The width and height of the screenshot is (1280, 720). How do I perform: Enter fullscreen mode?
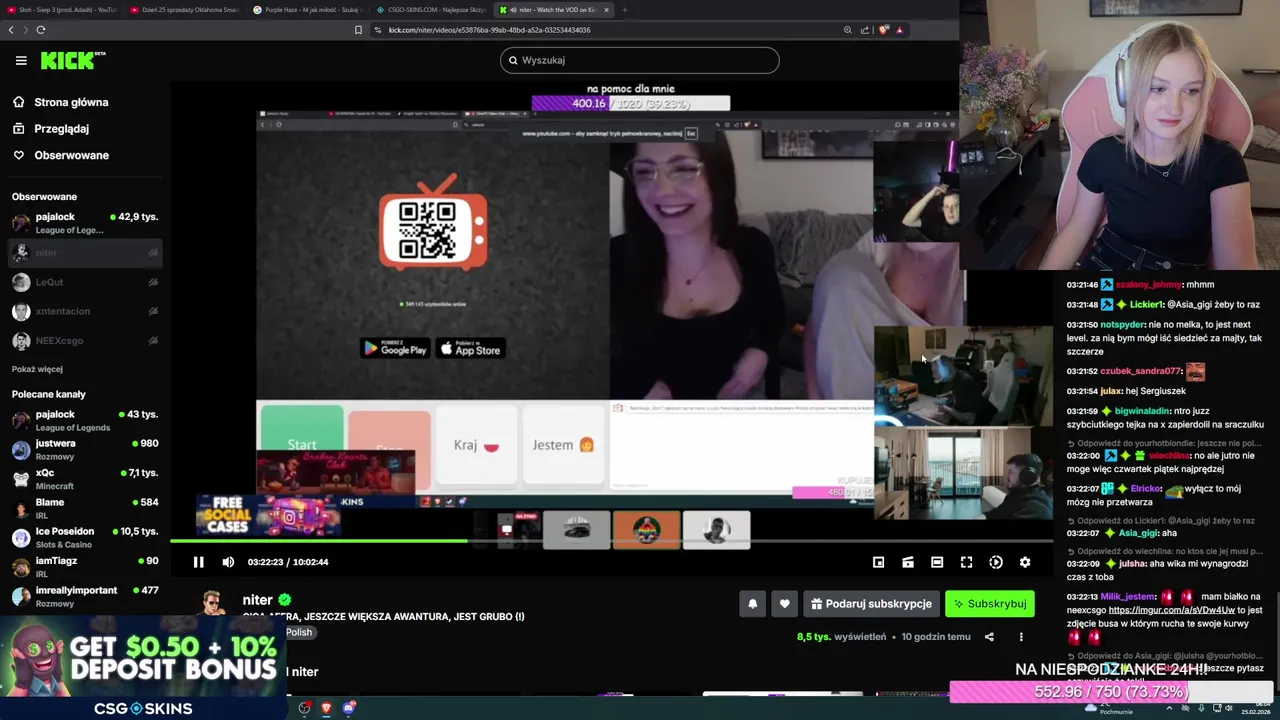coord(966,562)
